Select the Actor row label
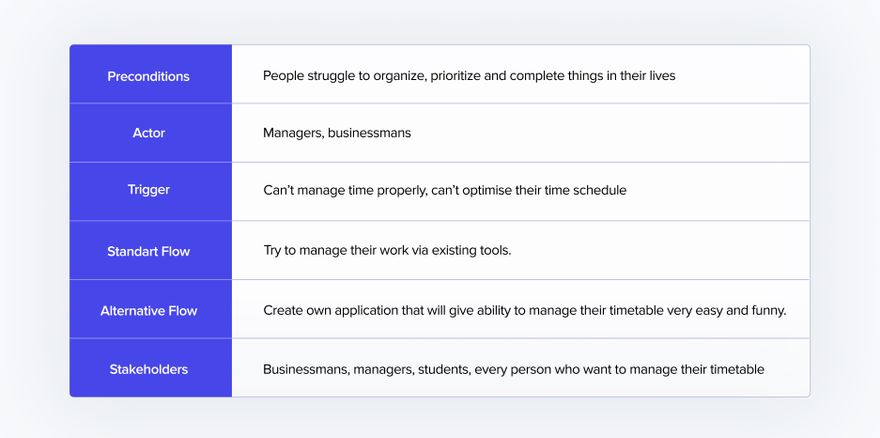Image resolution: width=880 pixels, height=438 pixels. click(149, 133)
